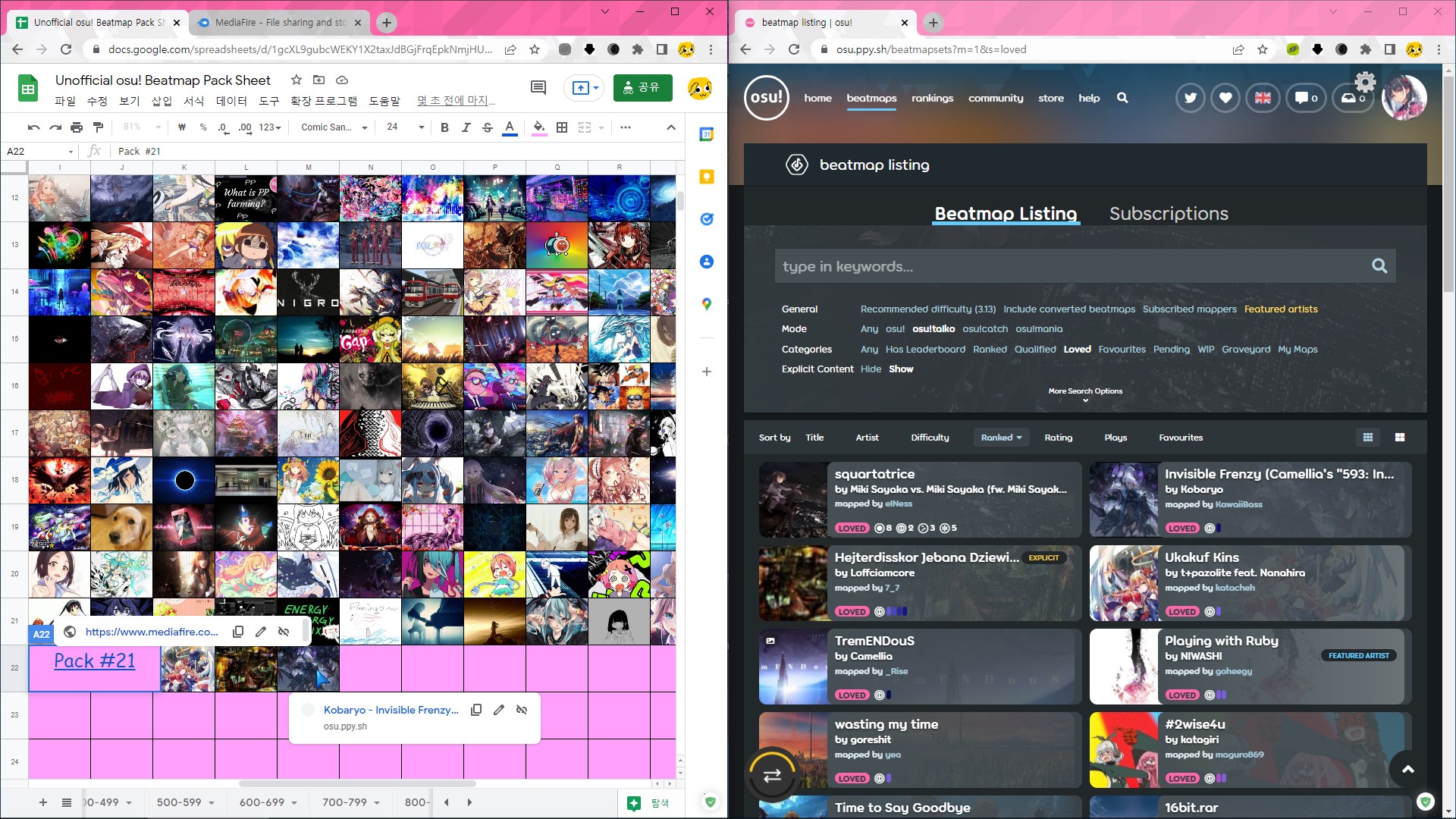Add a new sheet with plus button
This screenshot has width=1456, height=819.
coord(43,802)
